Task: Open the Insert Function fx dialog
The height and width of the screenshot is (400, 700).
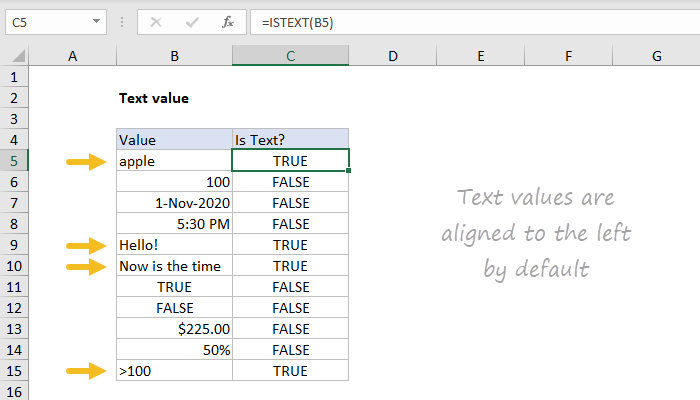Action: [x=228, y=22]
